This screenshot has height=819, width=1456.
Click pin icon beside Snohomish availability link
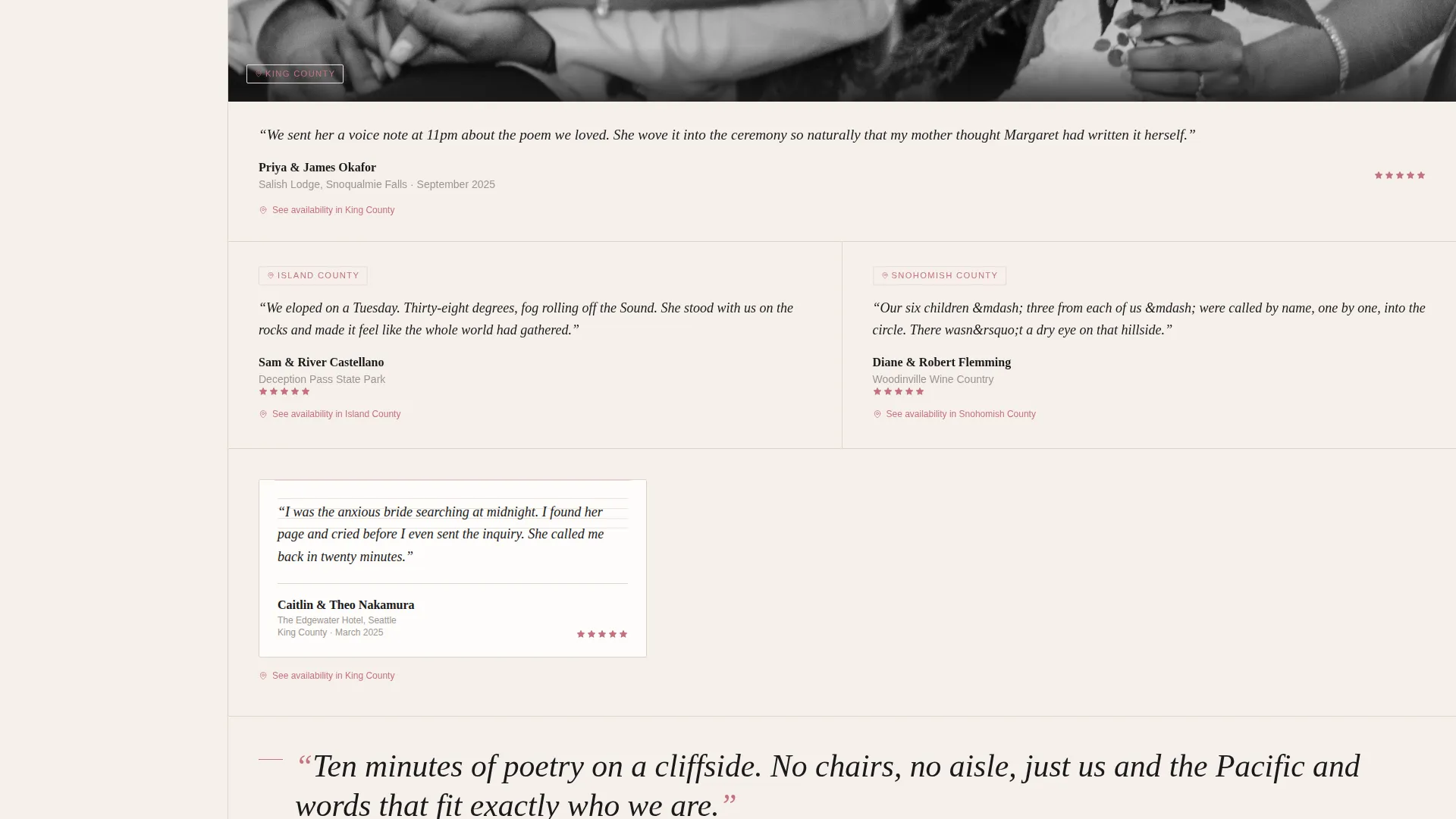point(877,414)
